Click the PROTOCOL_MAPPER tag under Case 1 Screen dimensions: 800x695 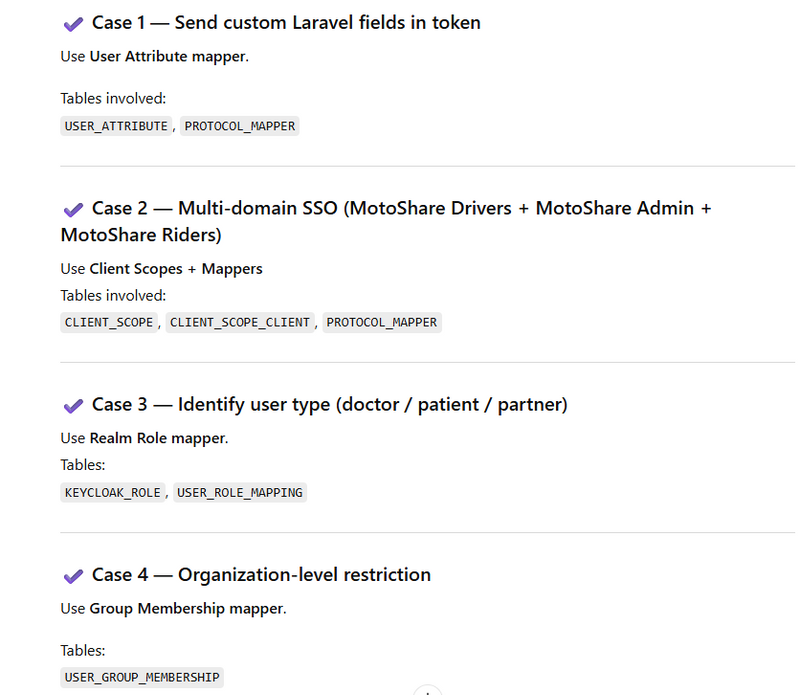(x=239, y=126)
